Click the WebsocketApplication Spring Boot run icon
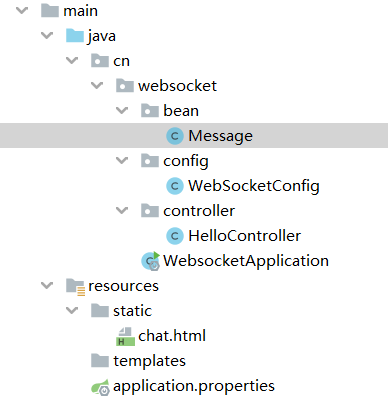388x403 pixels. click(151, 261)
